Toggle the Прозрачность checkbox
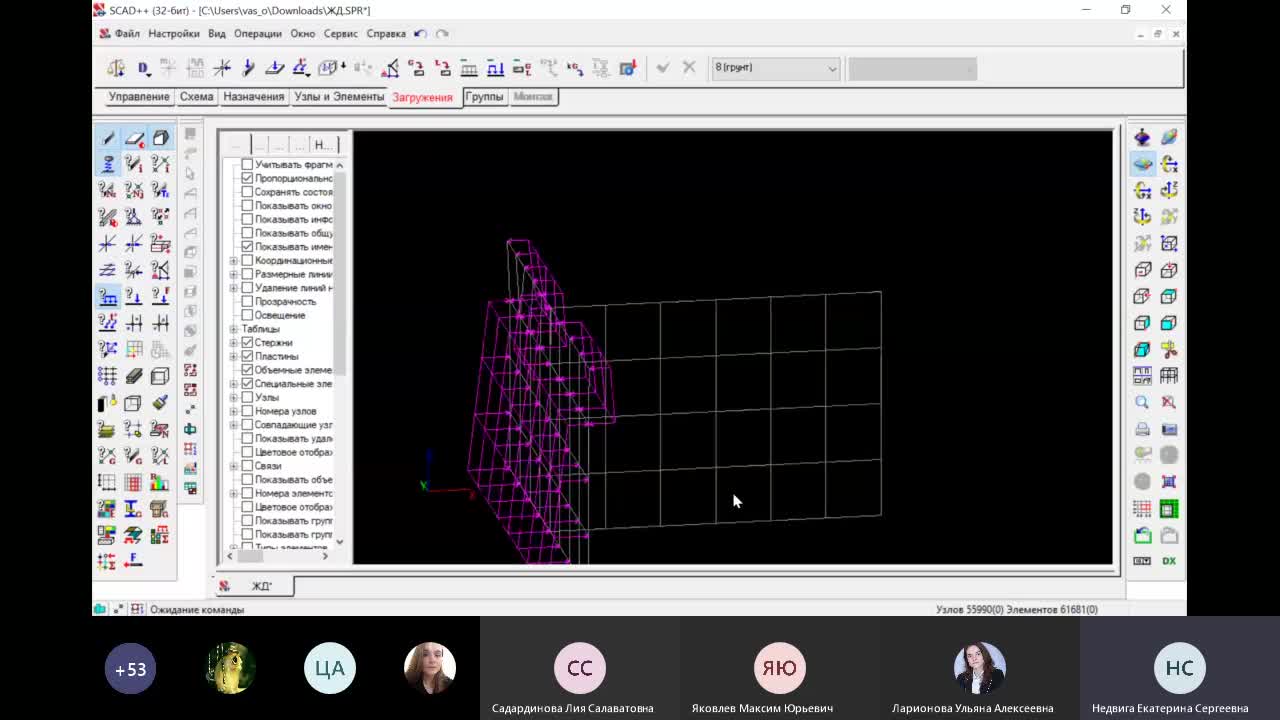Image resolution: width=1280 pixels, height=720 pixels. tap(247, 301)
